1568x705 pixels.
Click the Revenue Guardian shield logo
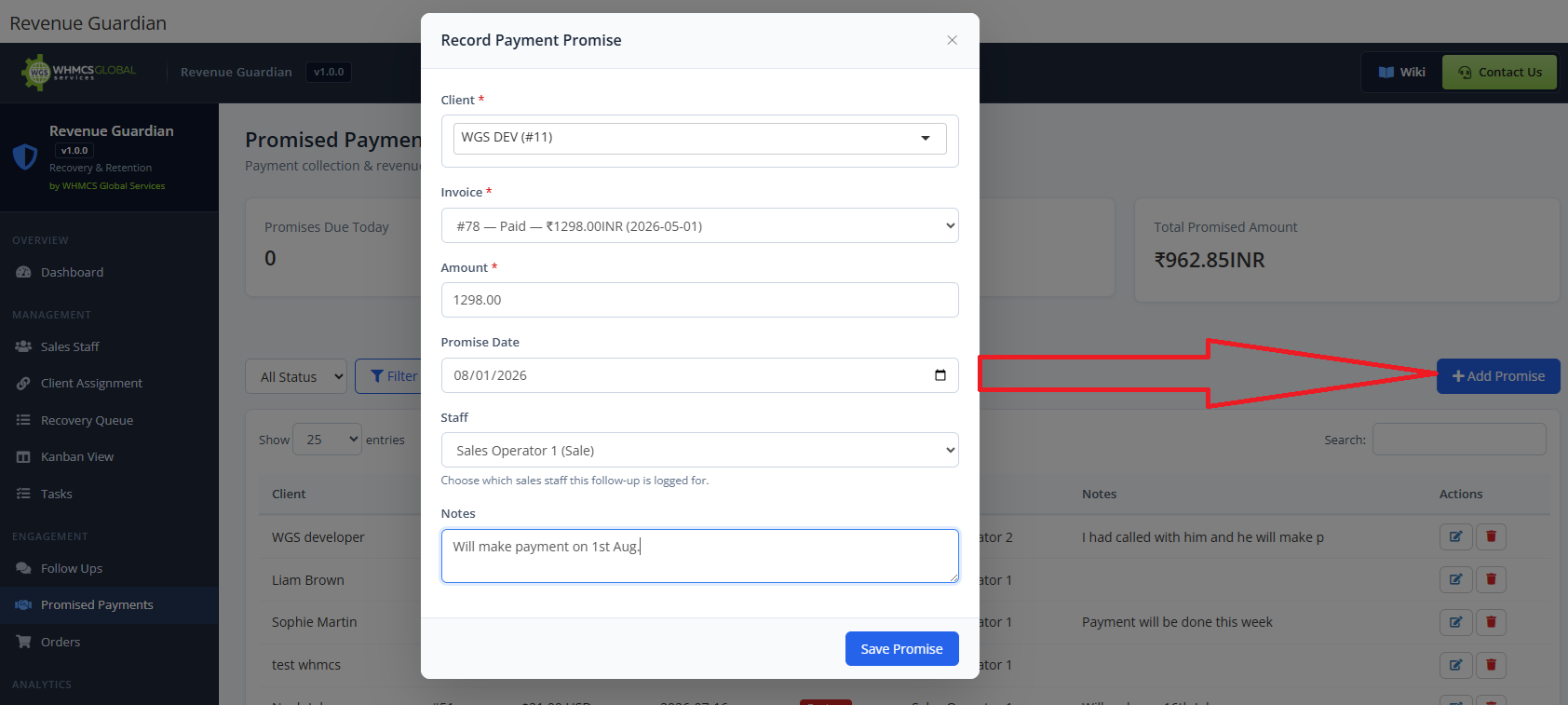coord(25,156)
